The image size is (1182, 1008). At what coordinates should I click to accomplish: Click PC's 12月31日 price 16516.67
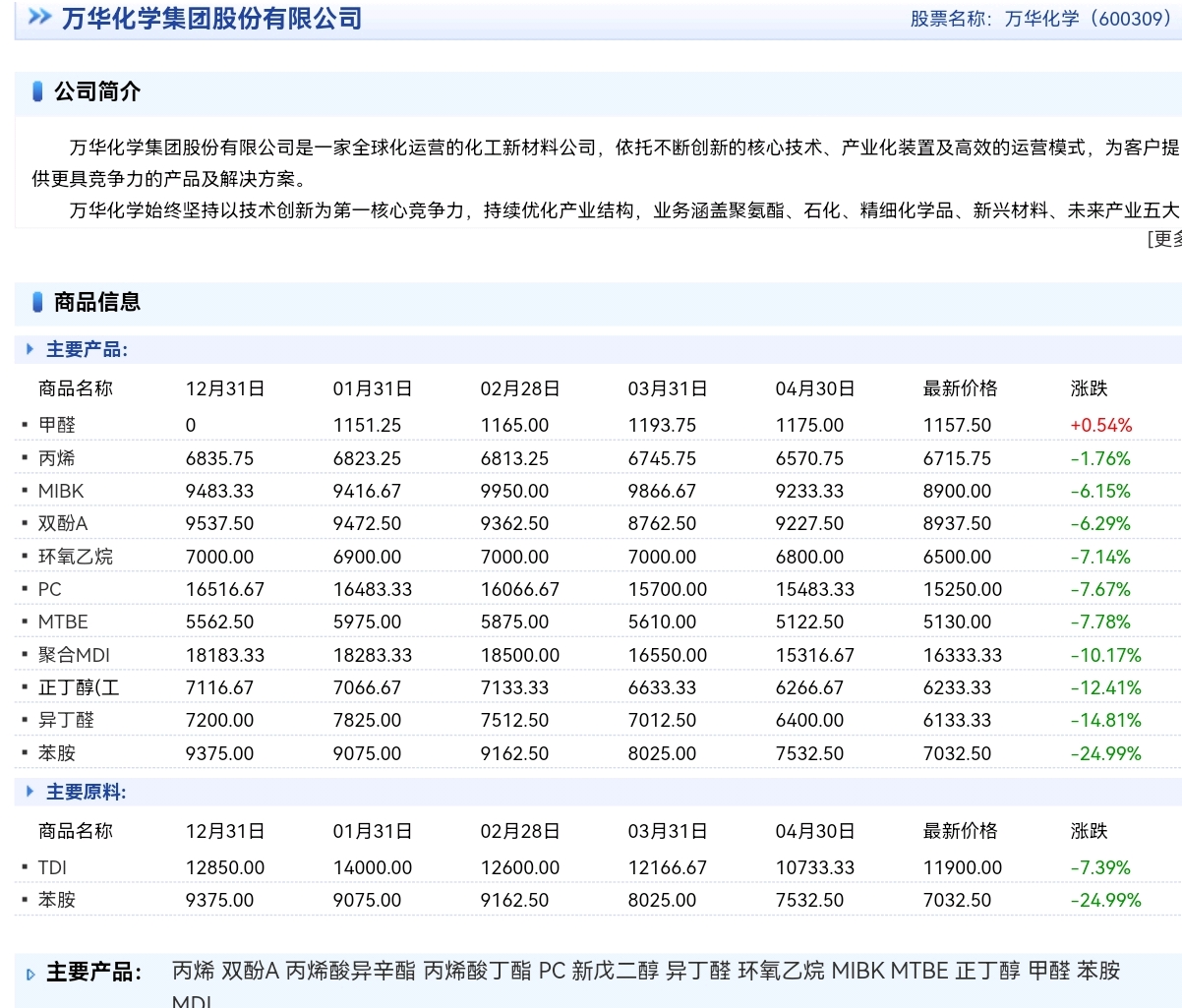pyautogui.click(x=225, y=589)
